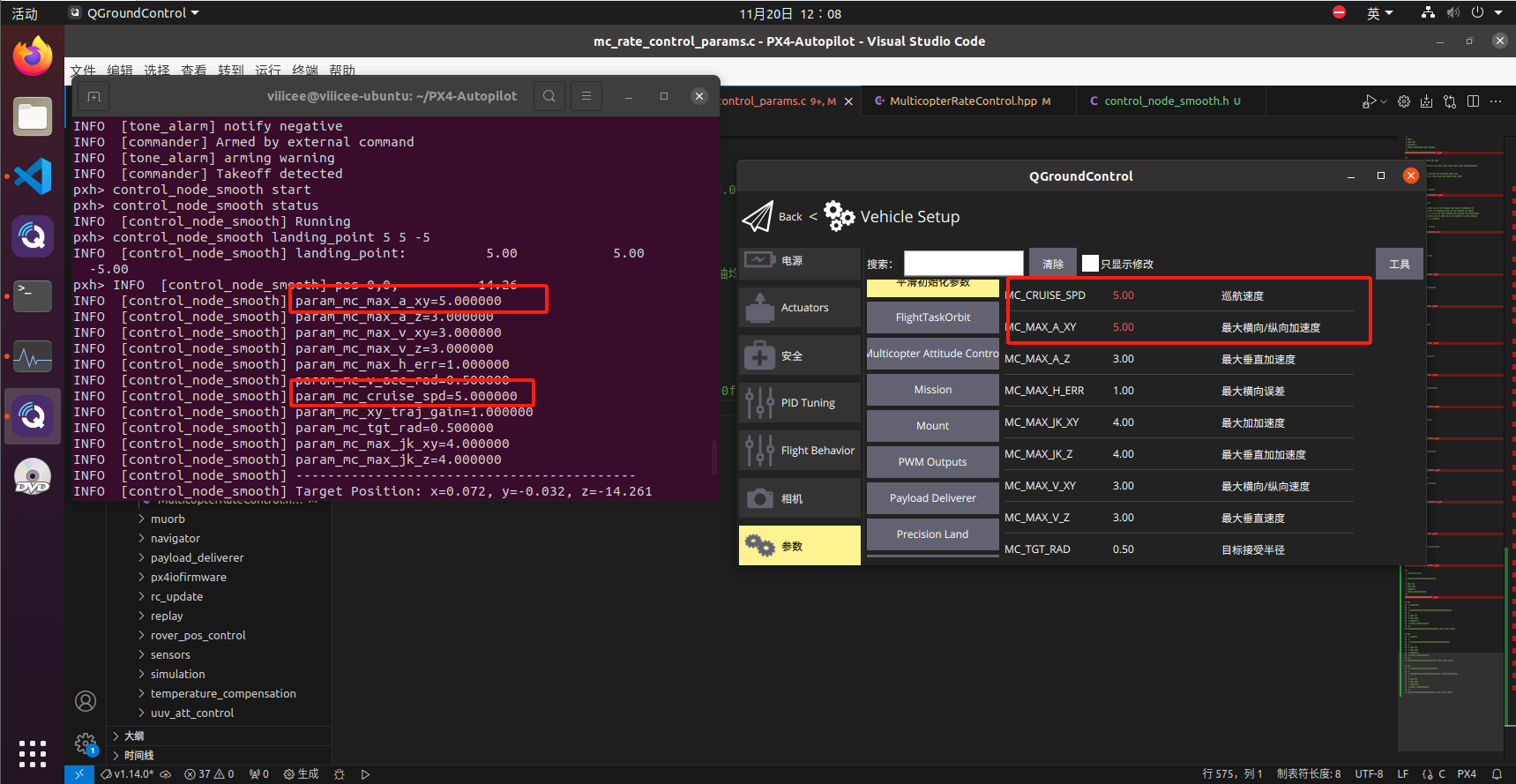Open the Actuators setup section
The width and height of the screenshot is (1516, 784).
tap(800, 308)
